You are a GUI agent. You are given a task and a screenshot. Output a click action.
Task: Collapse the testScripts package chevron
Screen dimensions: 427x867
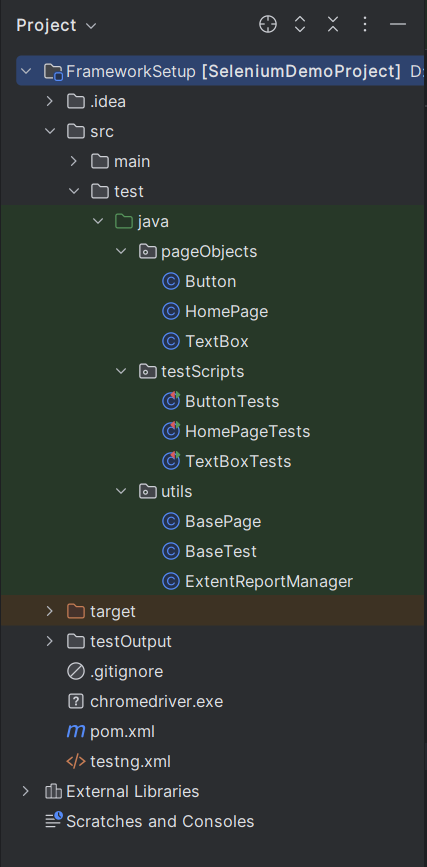(121, 371)
